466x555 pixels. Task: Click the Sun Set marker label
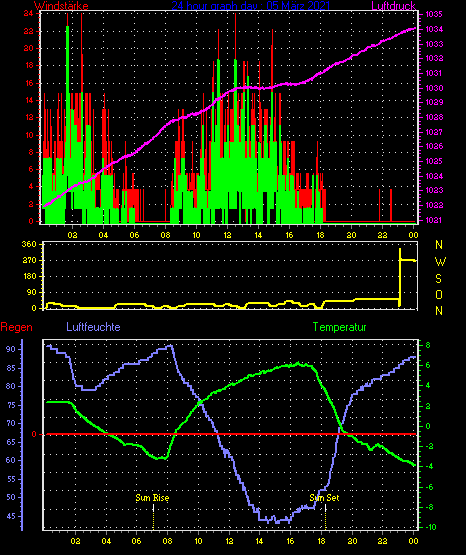[324, 498]
